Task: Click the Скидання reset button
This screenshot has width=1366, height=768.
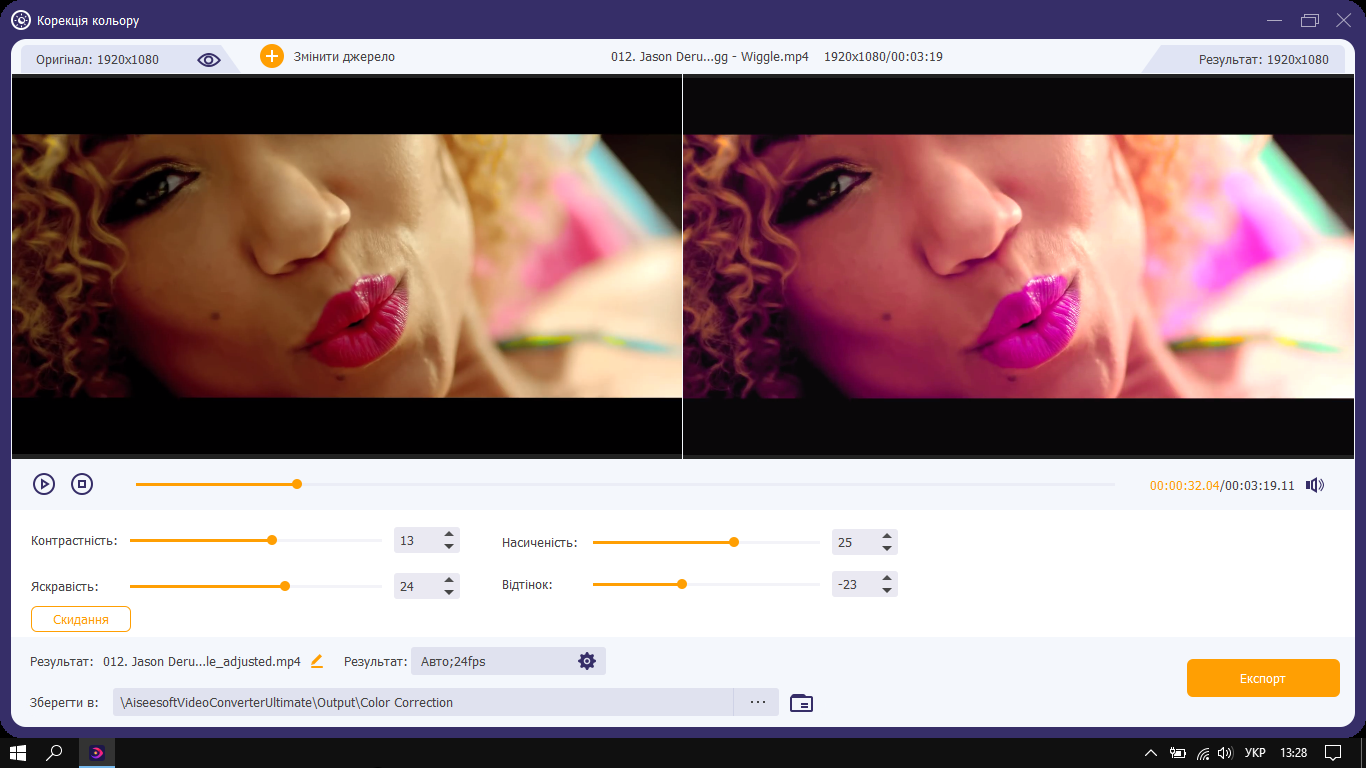Action: [81, 620]
